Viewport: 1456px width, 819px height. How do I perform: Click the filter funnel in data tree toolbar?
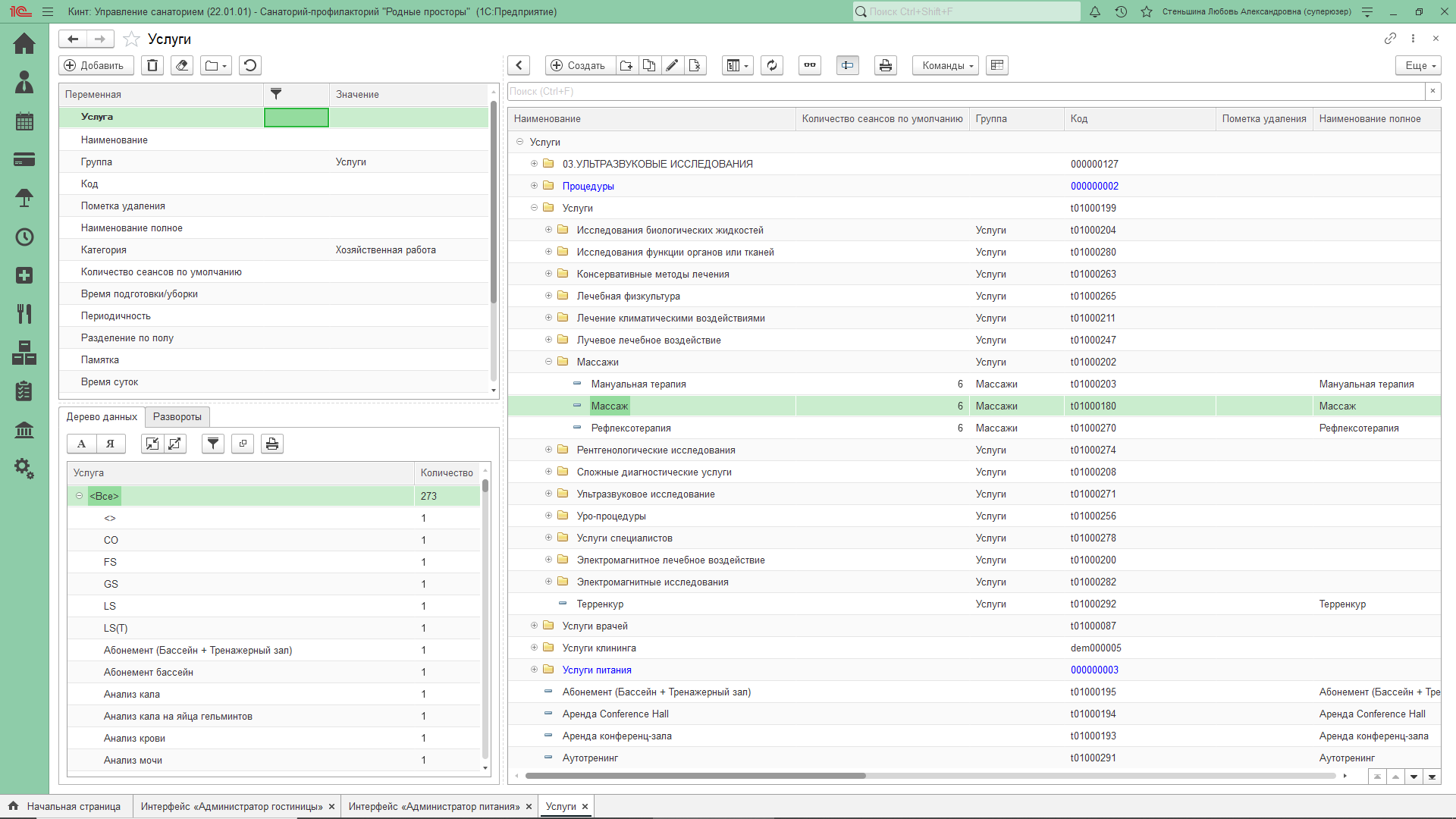213,444
